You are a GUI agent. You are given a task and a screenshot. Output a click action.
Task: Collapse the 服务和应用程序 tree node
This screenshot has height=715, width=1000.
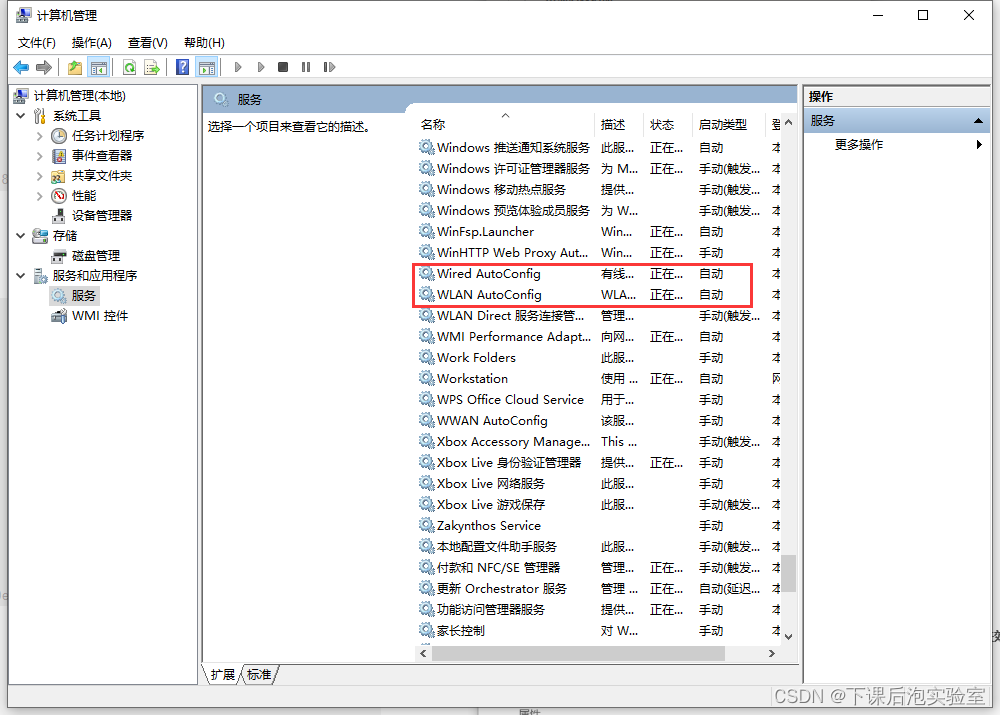[20, 276]
